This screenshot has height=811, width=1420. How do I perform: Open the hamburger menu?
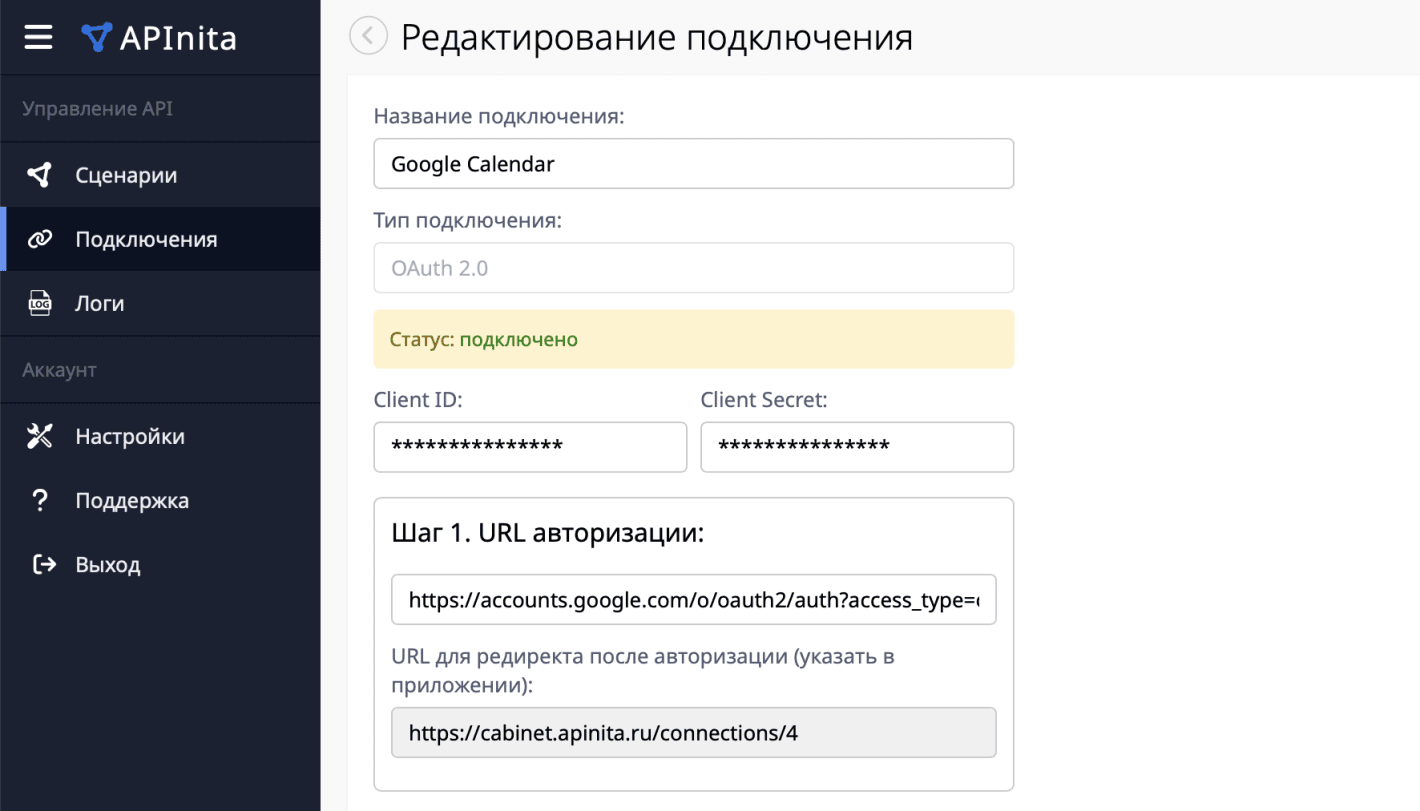tap(38, 36)
